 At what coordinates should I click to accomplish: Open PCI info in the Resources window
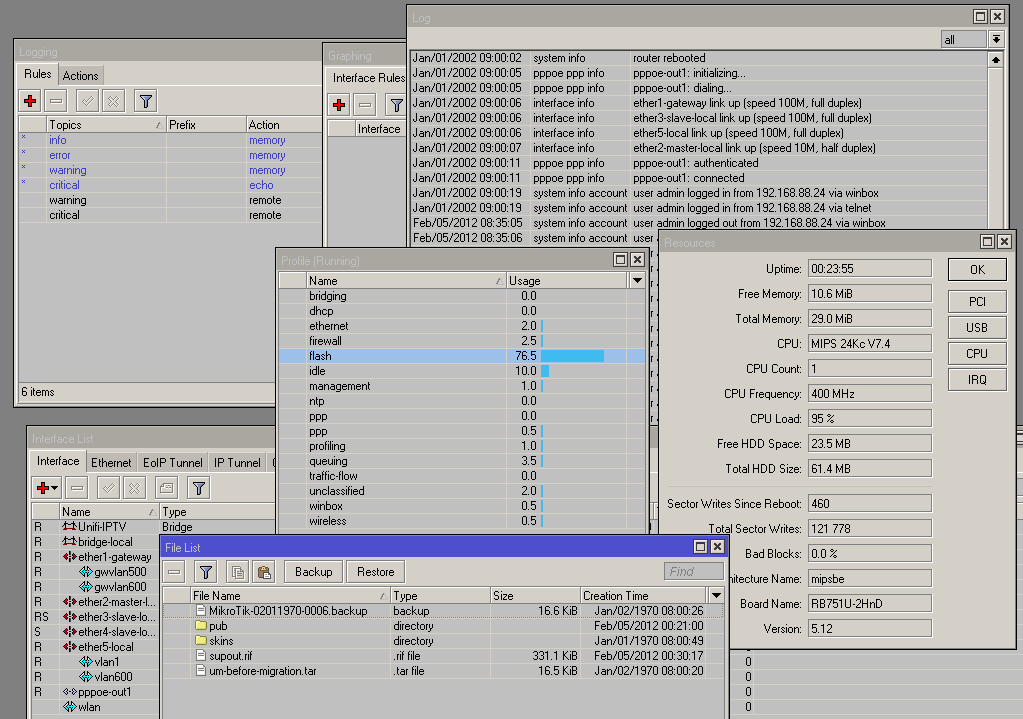(x=976, y=300)
